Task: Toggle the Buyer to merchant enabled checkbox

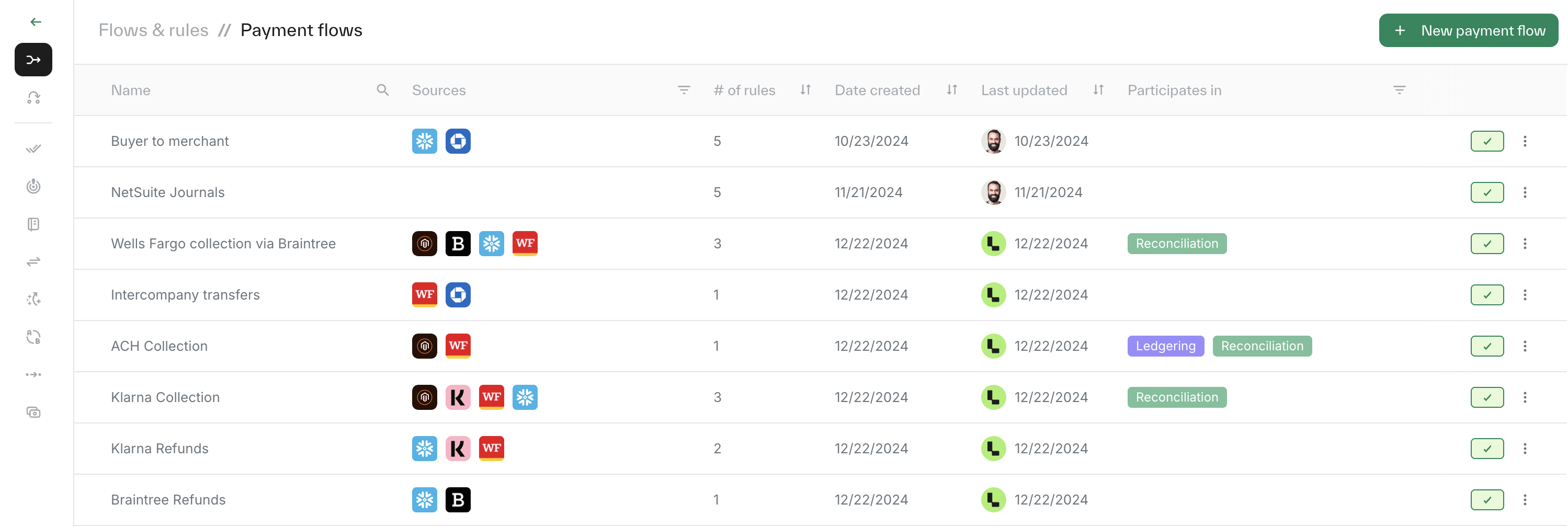Action: click(x=1486, y=141)
